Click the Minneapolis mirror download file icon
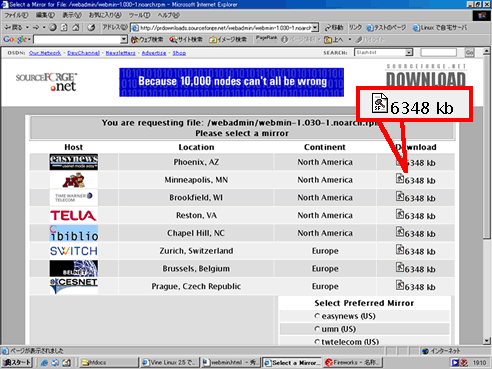Viewport: 492px width, 369px height. (x=400, y=179)
